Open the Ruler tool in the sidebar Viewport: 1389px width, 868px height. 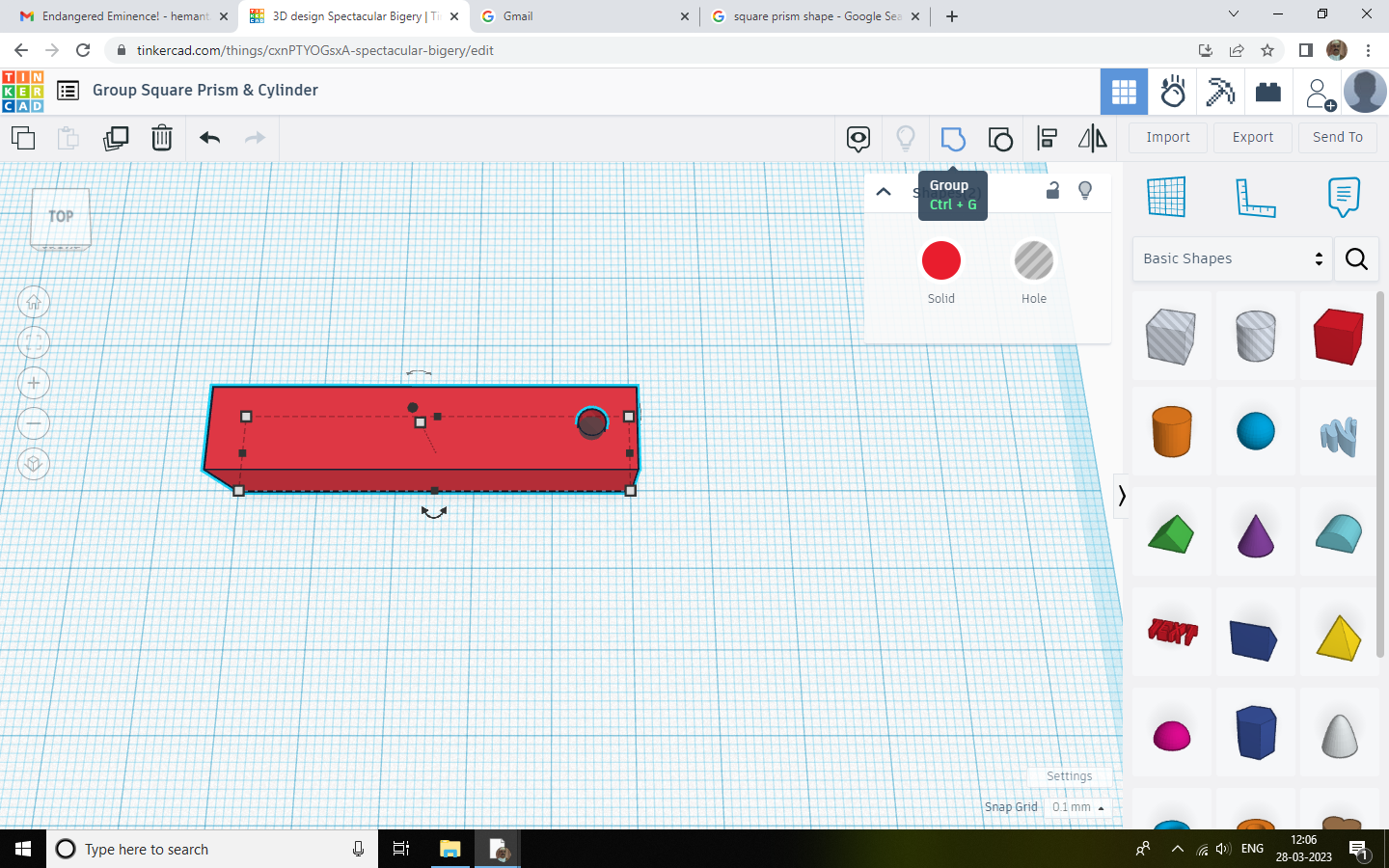[x=1255, y=197]
